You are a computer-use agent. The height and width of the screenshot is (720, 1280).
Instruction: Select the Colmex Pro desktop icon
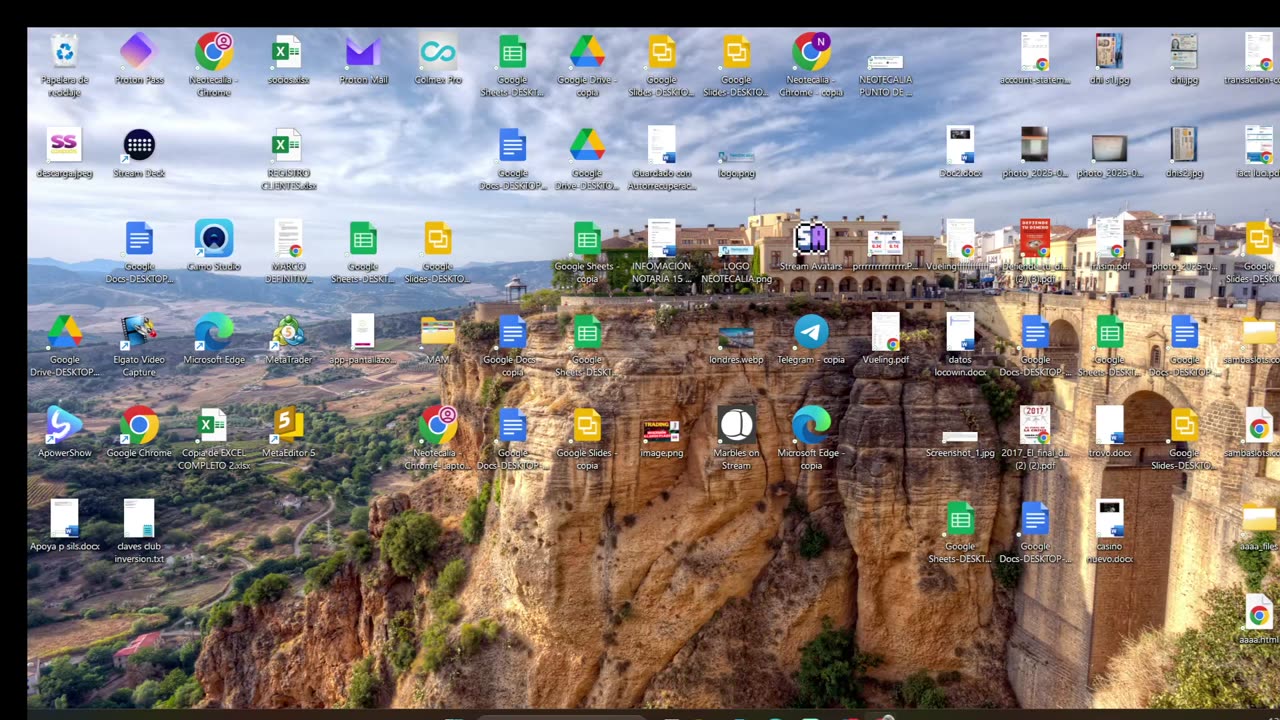click(438, 52)
